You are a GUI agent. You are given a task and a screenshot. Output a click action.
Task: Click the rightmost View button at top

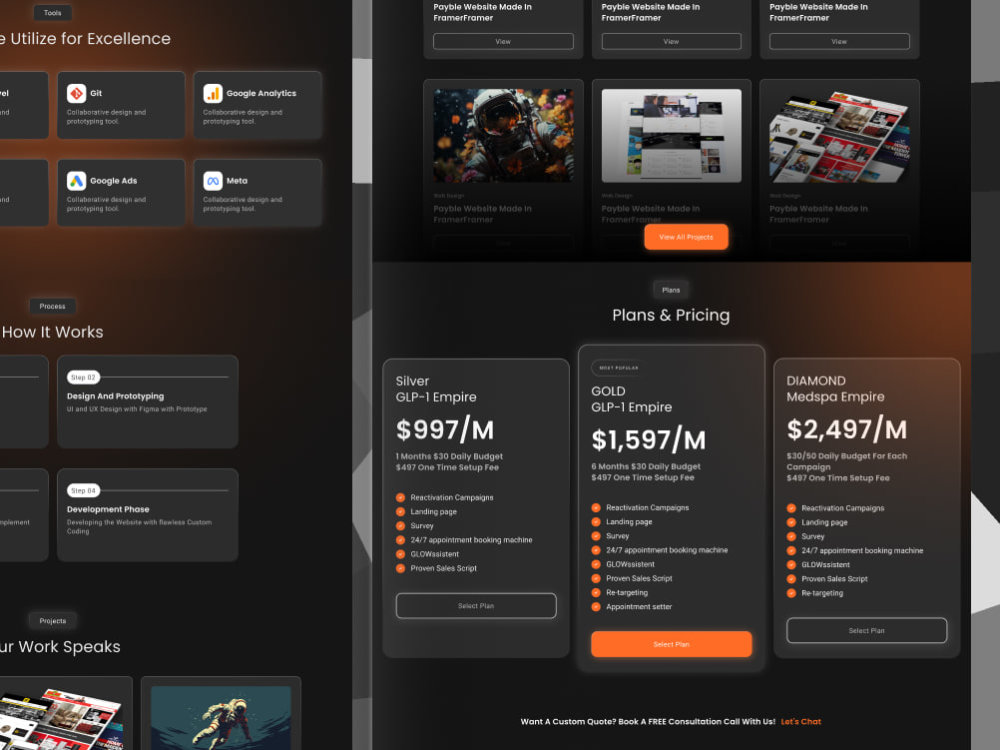(839, 41)
